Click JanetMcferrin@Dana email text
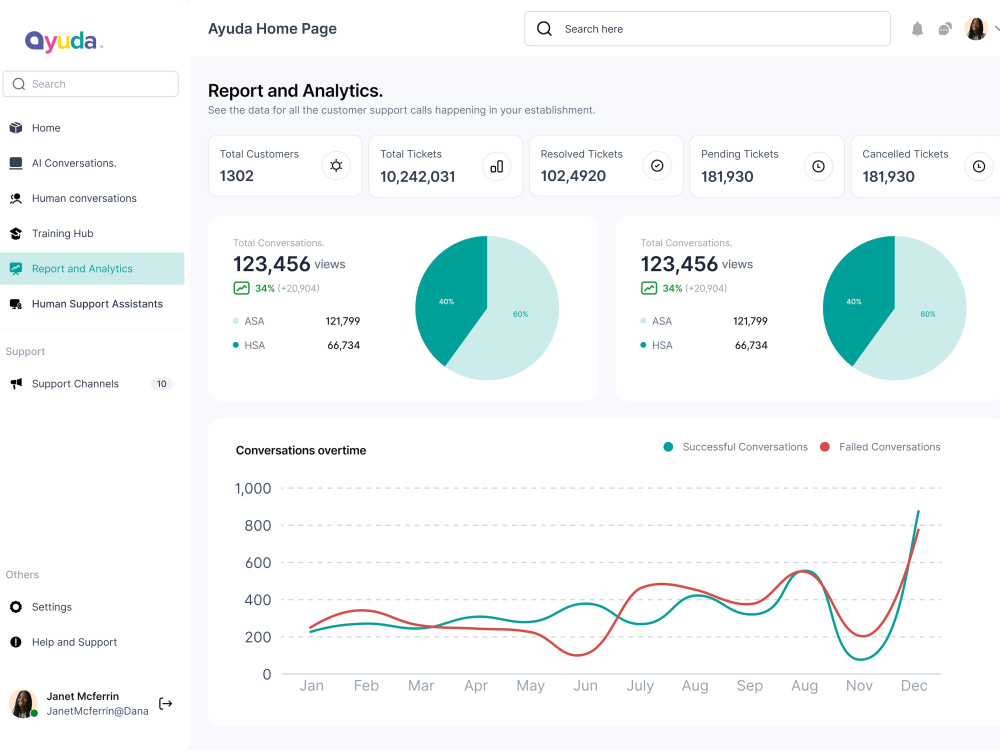Image resolution: width=1000 pixels, height=750 pixels. pyautogui.click(x=98, y=711)
